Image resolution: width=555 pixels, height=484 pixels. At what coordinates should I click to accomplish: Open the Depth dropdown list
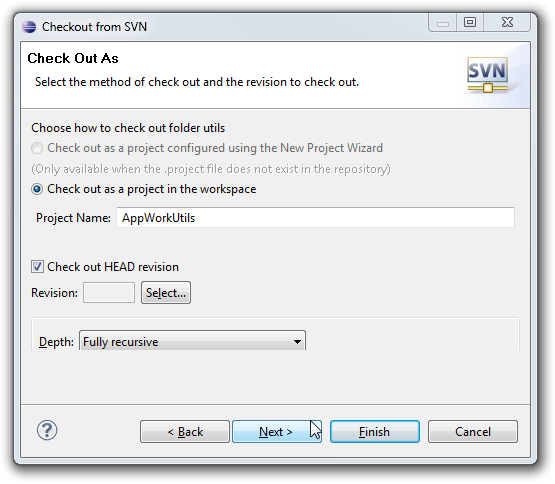click(x=297, y=342)
